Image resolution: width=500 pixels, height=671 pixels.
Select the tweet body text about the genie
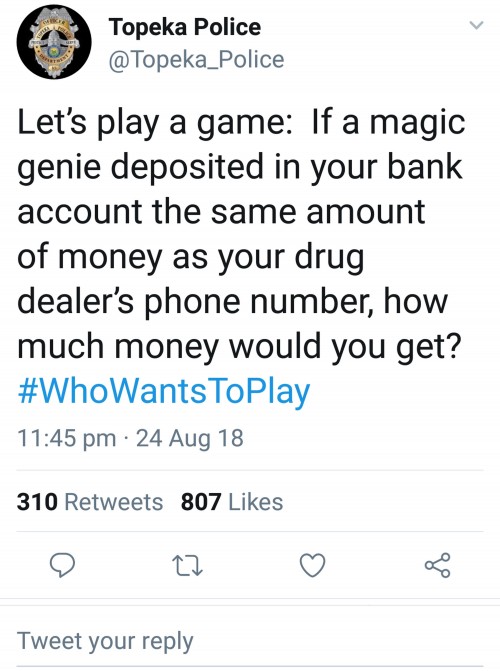(241, 235)
